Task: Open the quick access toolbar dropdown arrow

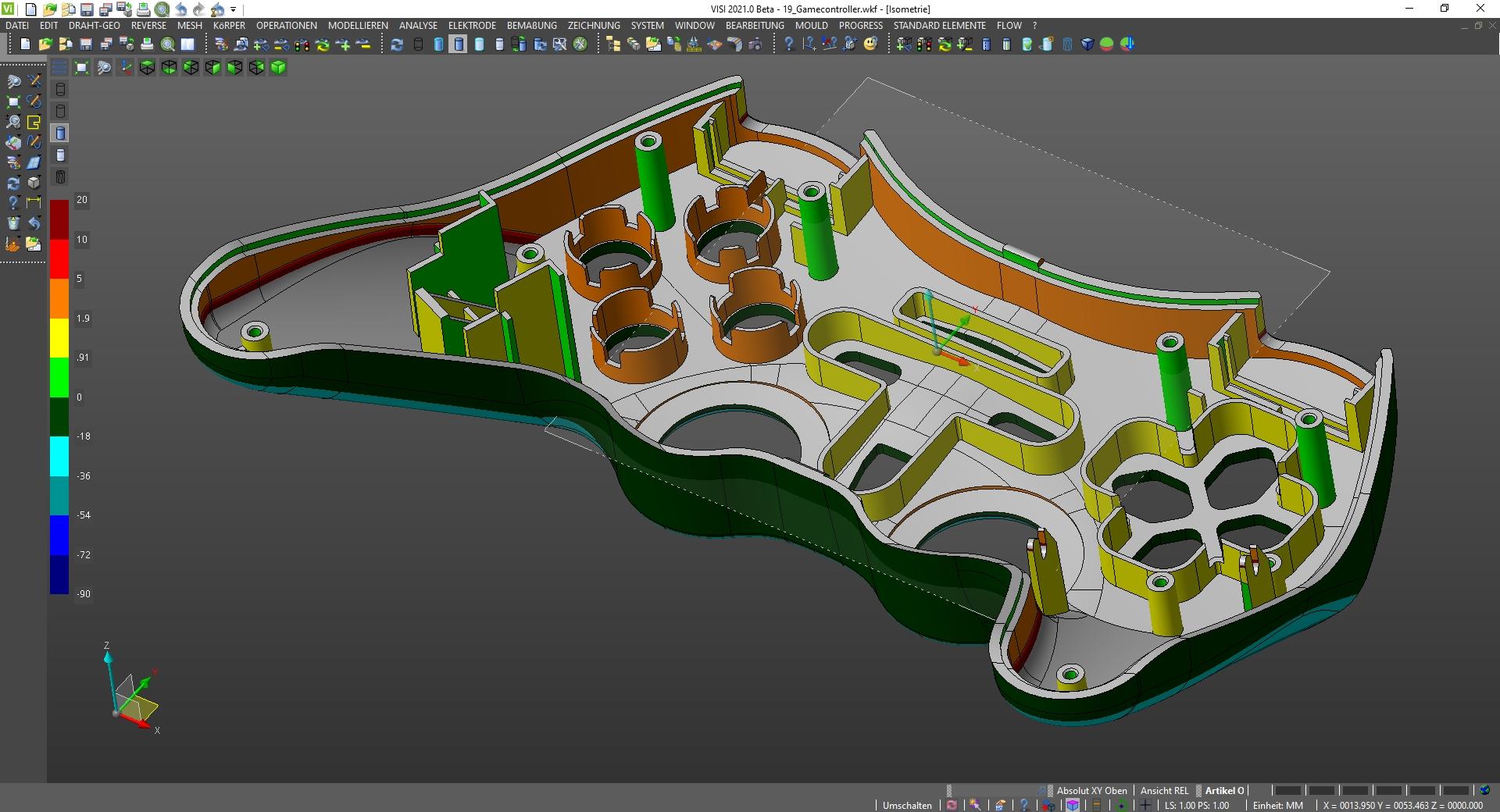Action: pyautogui.click(x=234, y=10)
